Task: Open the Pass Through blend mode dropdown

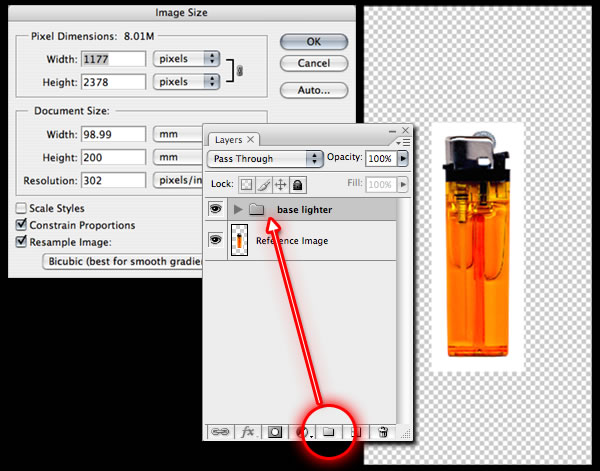Action: (x=265, y=159)
